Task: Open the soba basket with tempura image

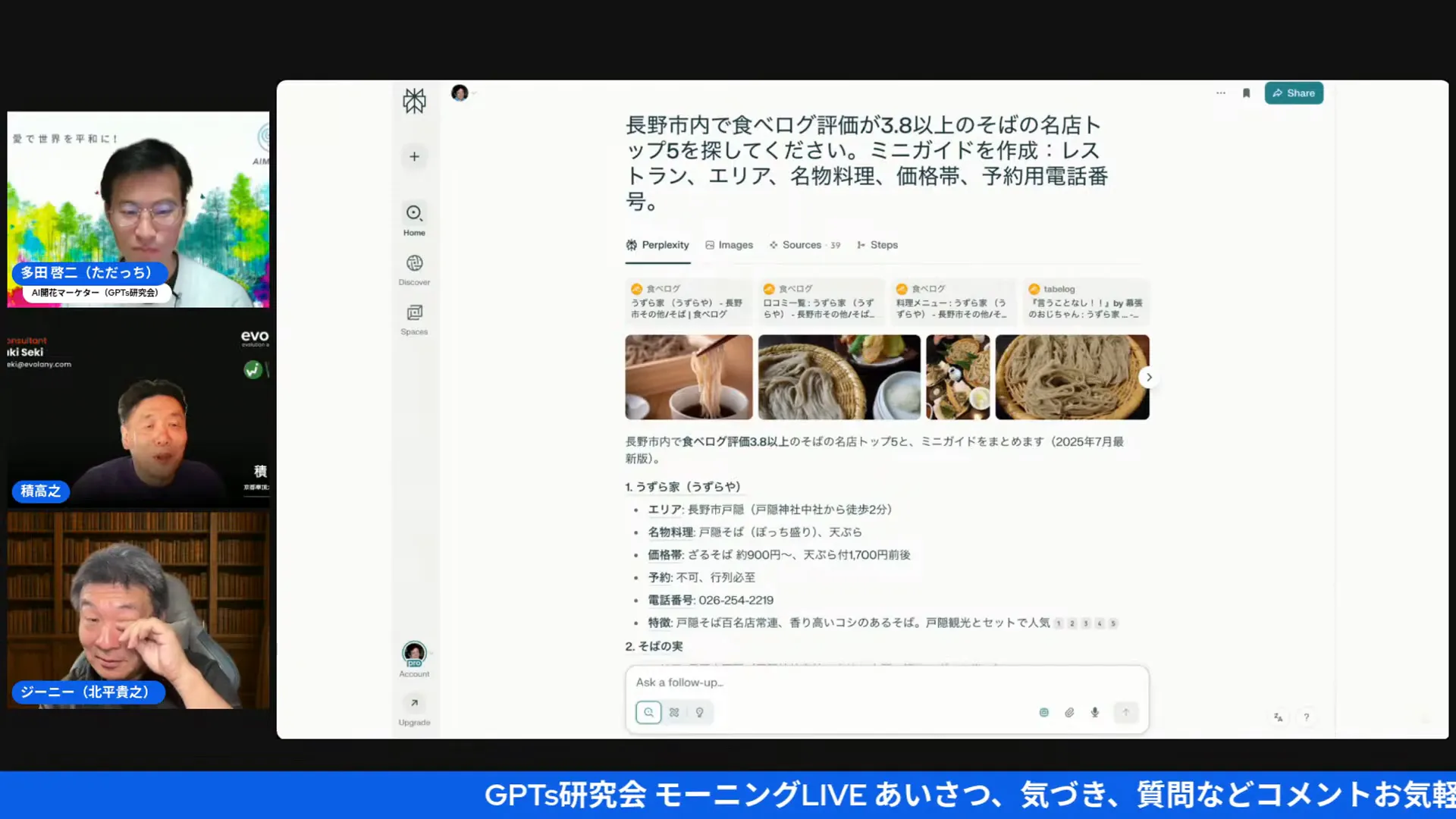Action: pos(839,377)
